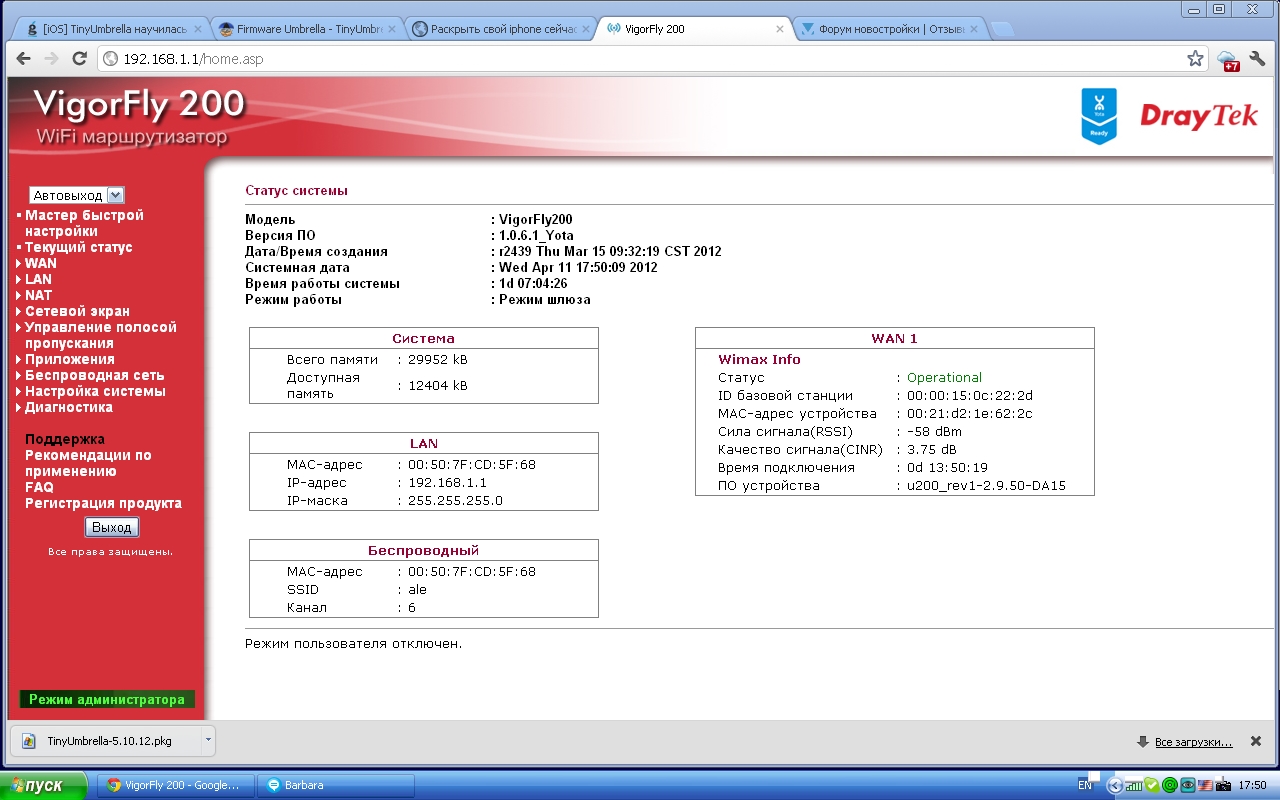The width and height of the screenshot is (1280, 800).
Task: Click the EN language indicator
Action: [x=1085, y=785]
